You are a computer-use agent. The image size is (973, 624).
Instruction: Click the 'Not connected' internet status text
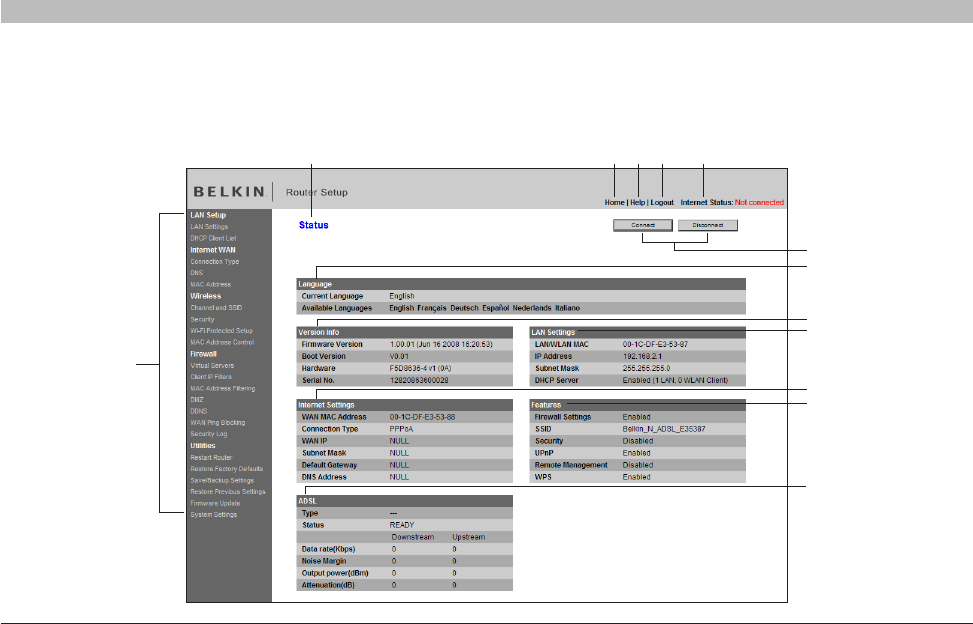[x=759, y=202]
